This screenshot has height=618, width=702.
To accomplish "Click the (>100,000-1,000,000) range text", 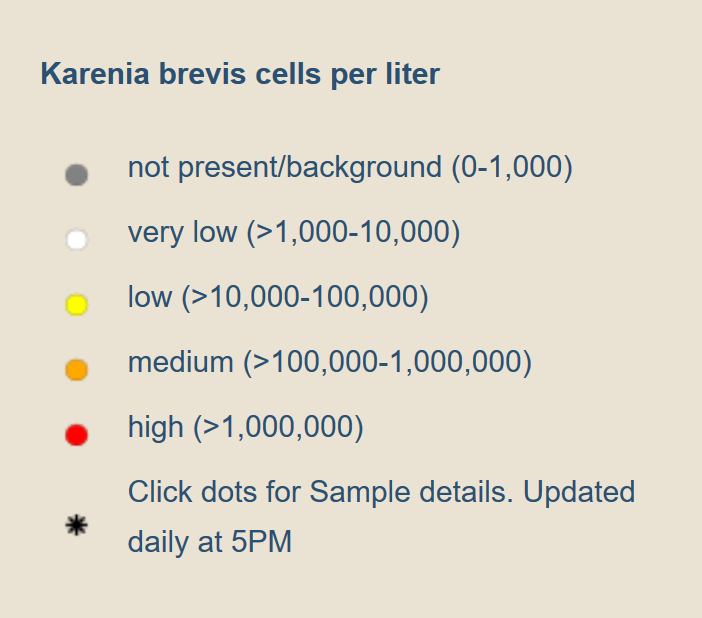I will 388,363.
